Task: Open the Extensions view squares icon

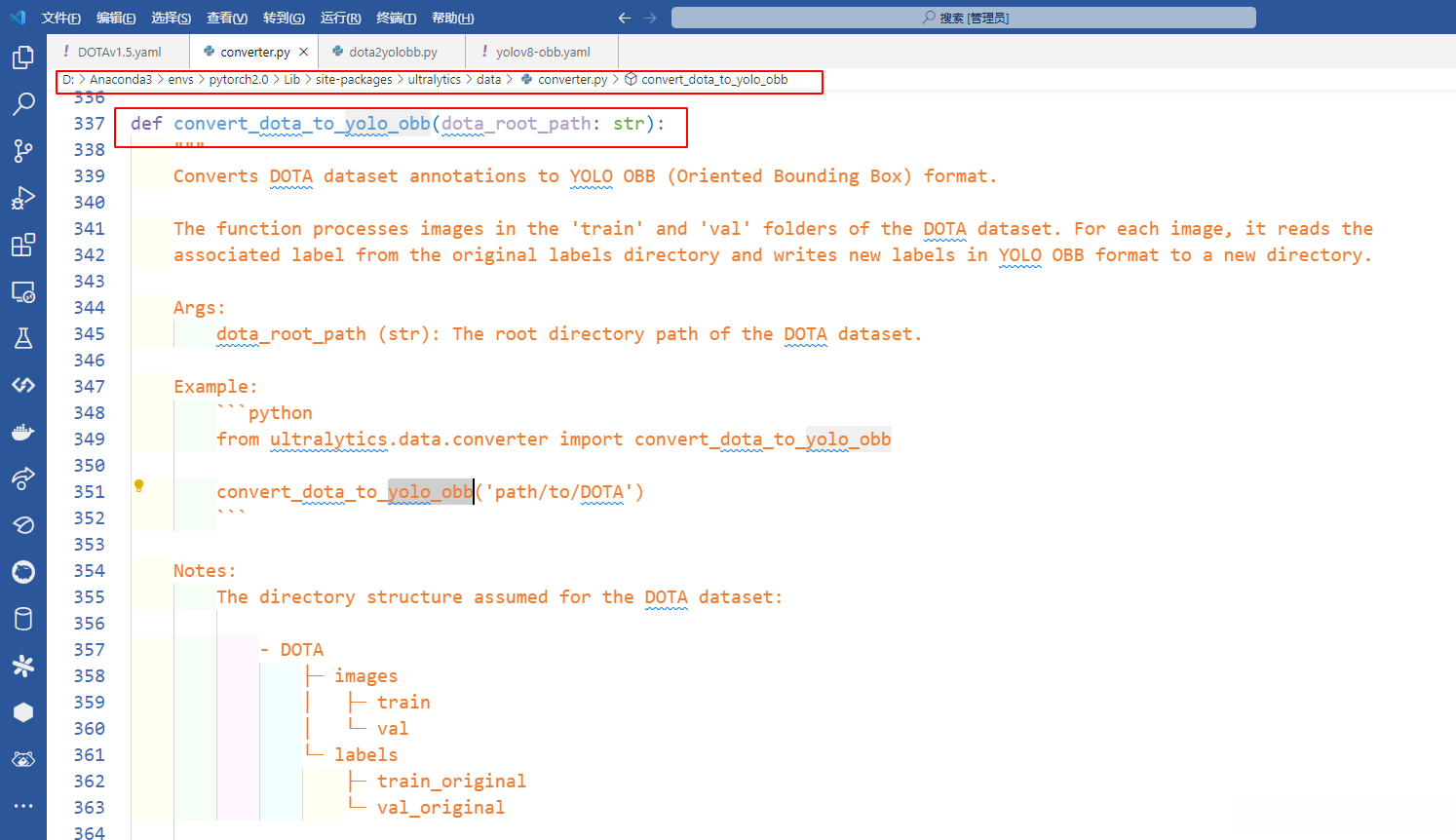Action: coord(23,245)
